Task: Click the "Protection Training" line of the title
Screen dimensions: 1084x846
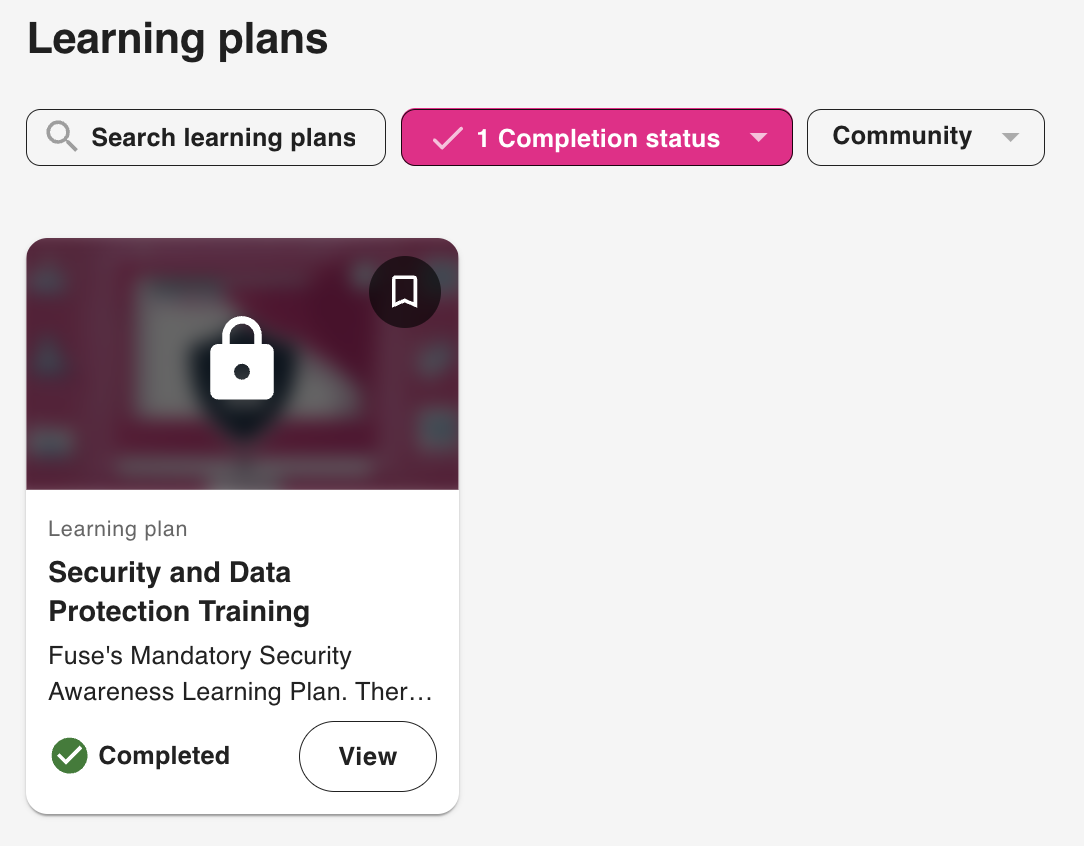Action: [179, 611]
